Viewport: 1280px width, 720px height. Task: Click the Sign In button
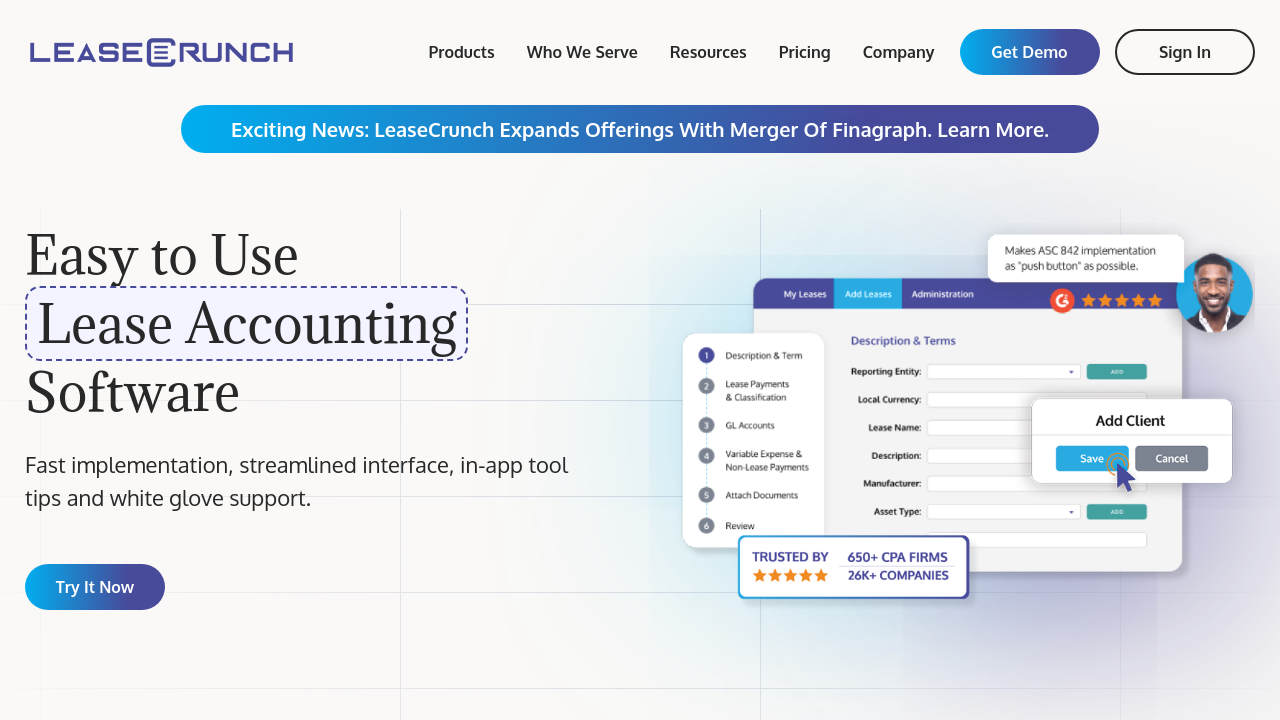coord(1184,52)
